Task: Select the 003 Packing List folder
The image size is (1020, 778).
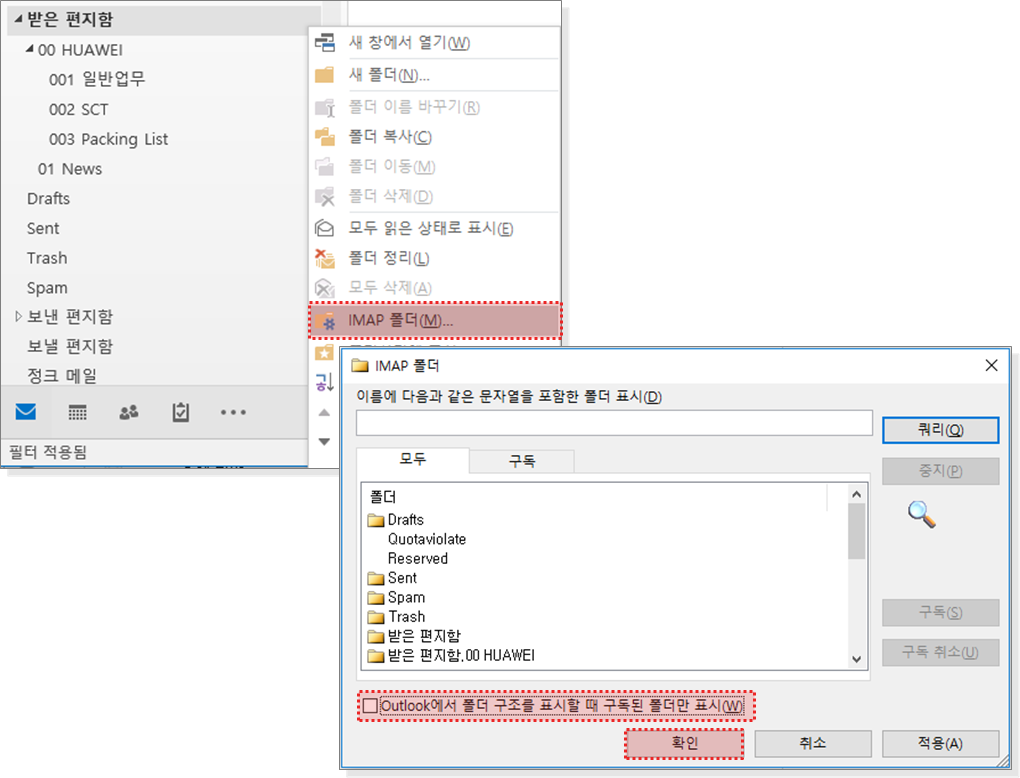Action: pos(108,139)
